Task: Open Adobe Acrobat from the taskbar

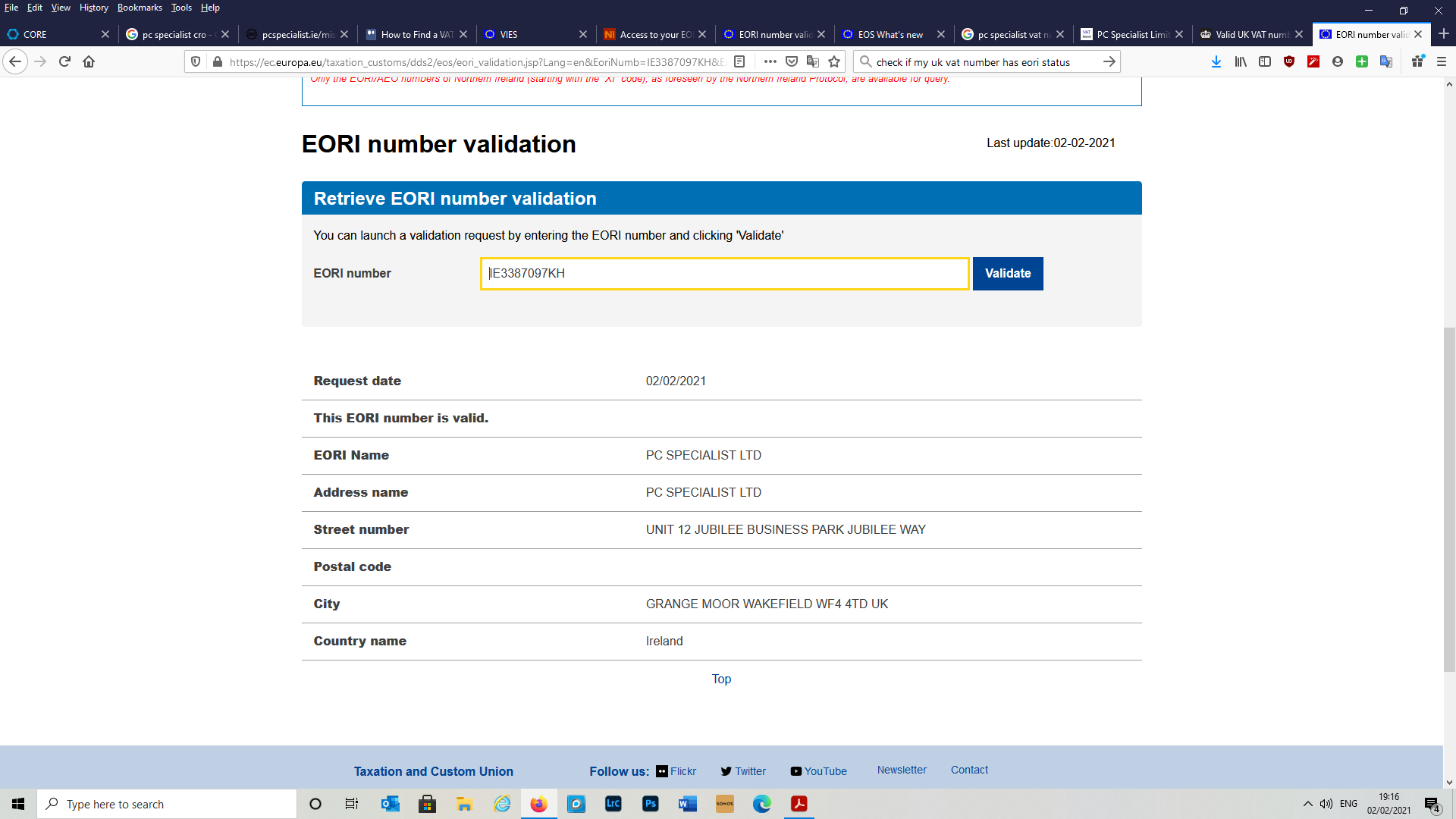Action: click(799, 804)
